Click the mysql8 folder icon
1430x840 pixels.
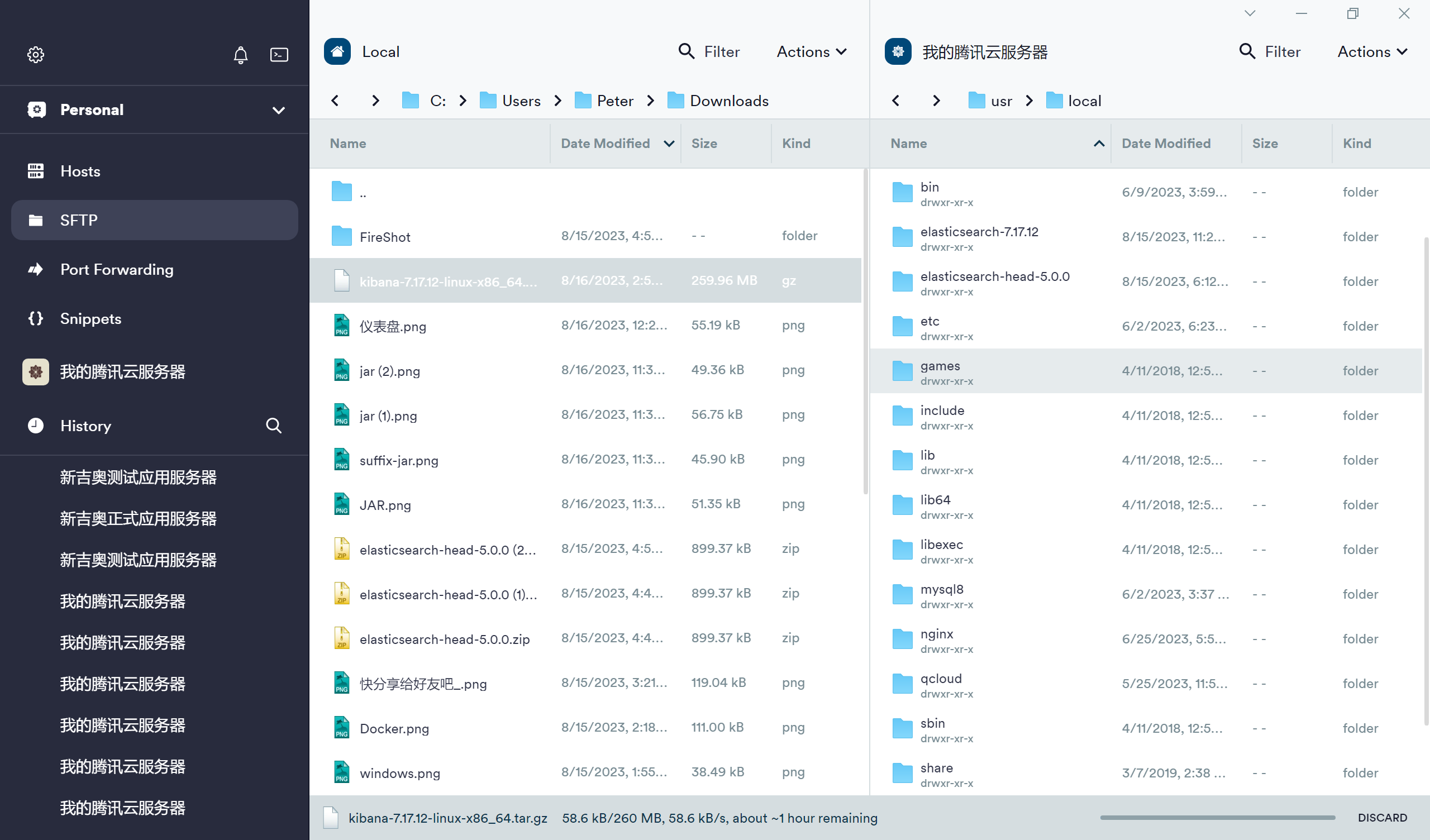tap(902, 594)
